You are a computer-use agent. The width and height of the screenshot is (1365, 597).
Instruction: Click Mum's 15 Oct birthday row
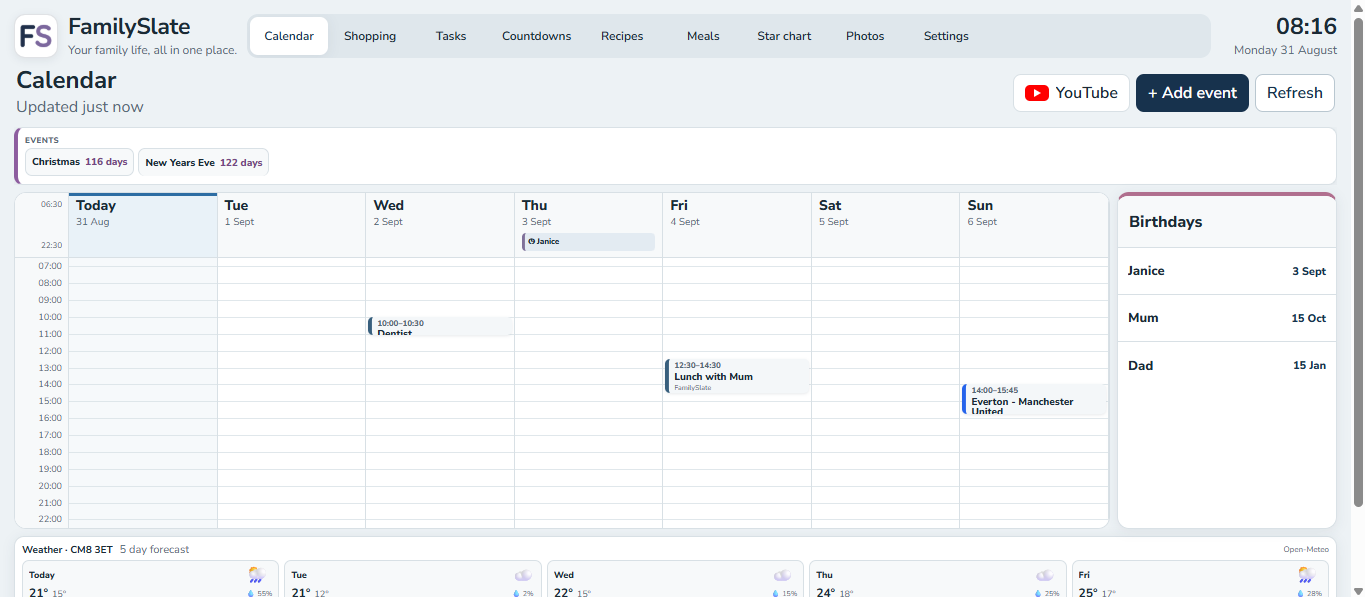point(1227,318)
